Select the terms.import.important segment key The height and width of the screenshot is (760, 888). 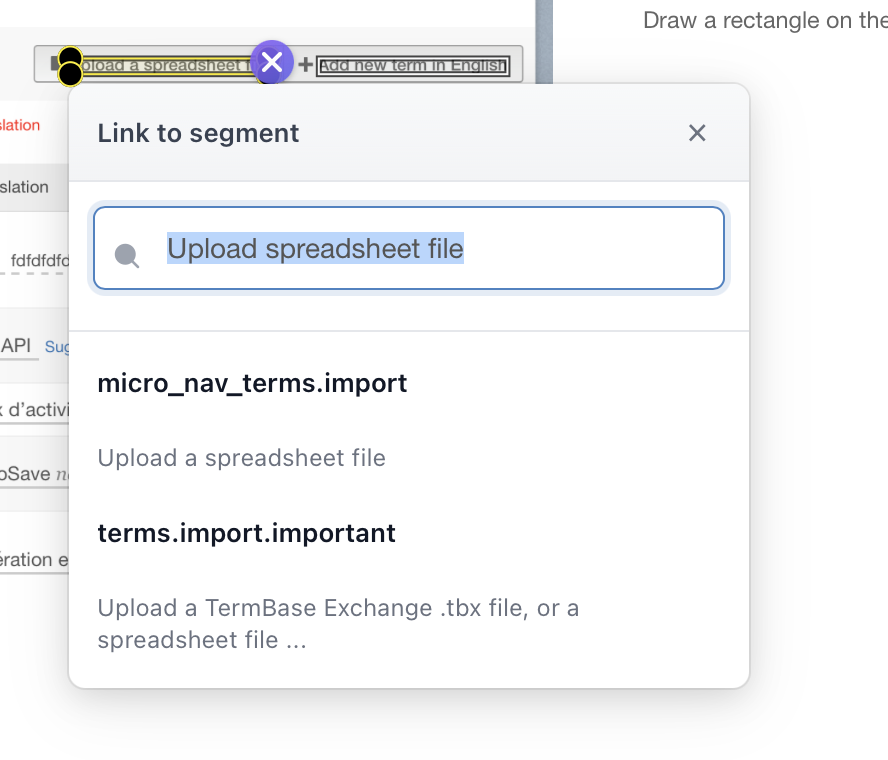tap(246, 533)
